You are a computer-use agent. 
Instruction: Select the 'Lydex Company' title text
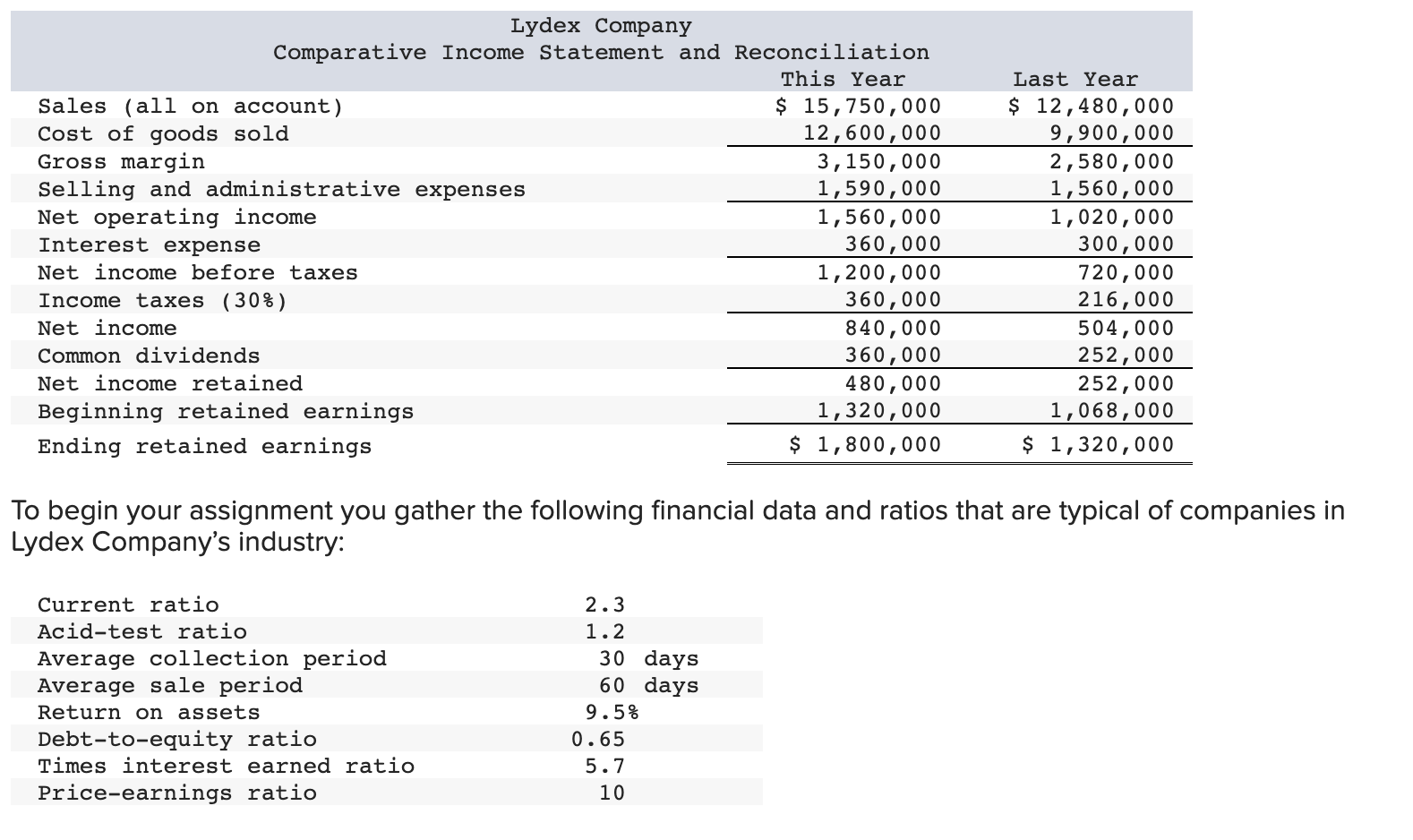point(601,25)
